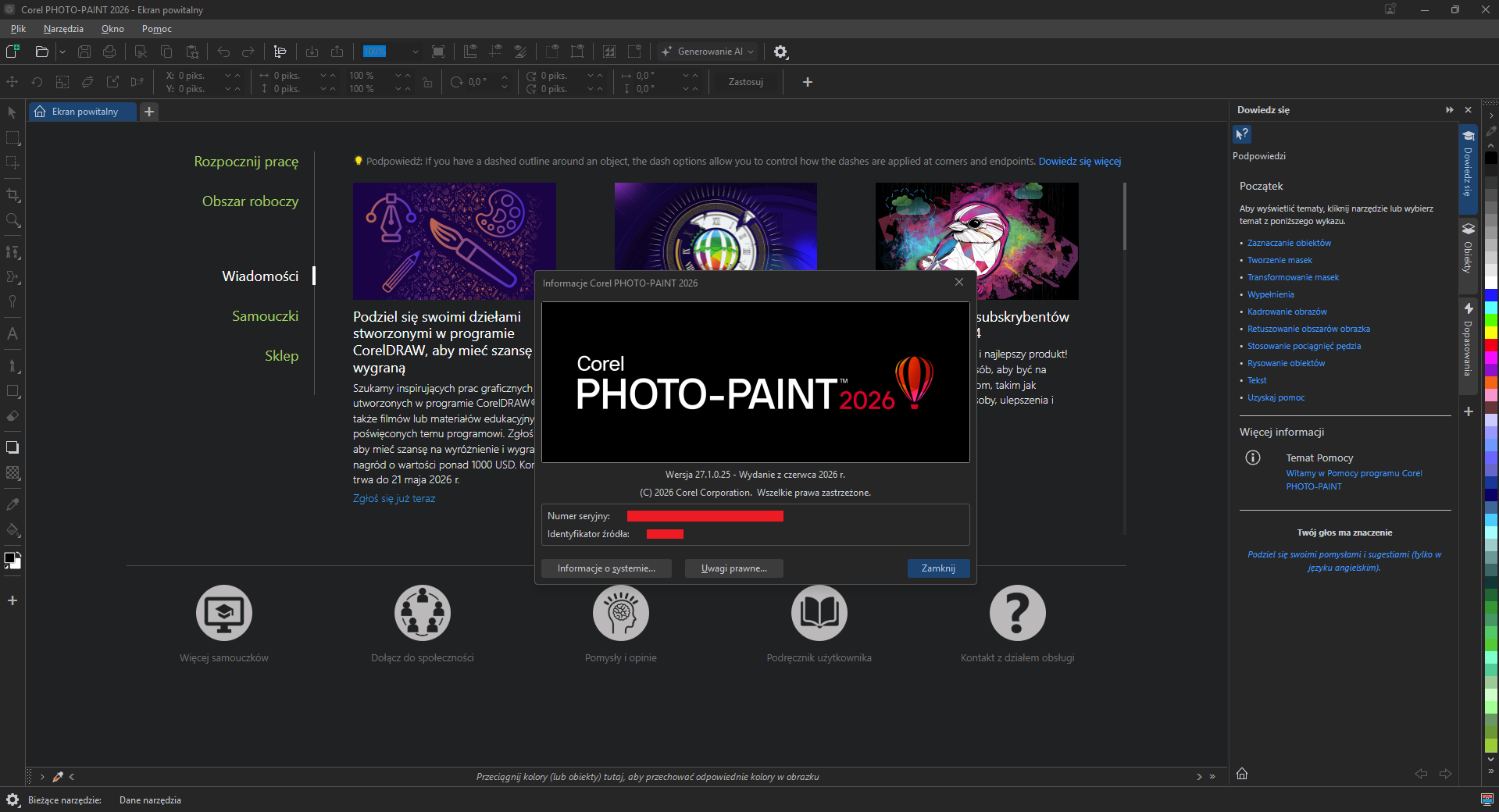Expand the color palette with the double chevron
This screenshot has height=812, width=1499.
click(x=1491, y=771)
